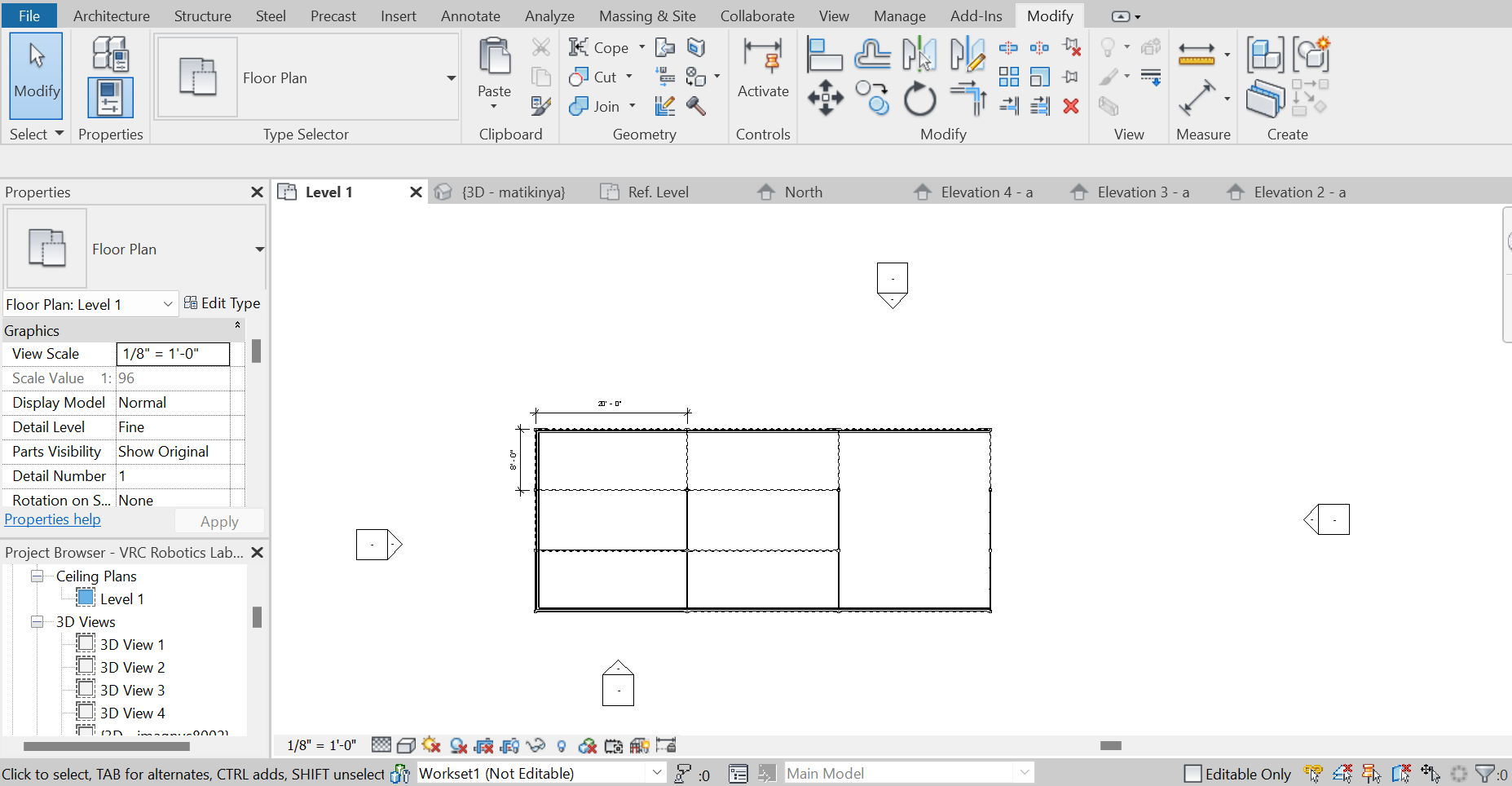The image size is (1512, 786).
Task: Activate the Move tool
Action: [825, 99]
